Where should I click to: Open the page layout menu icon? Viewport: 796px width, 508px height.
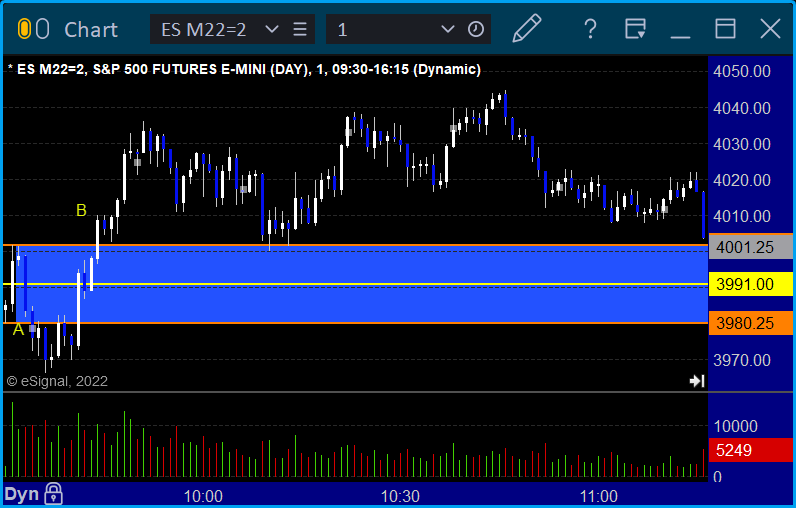[x=635, y=29]
